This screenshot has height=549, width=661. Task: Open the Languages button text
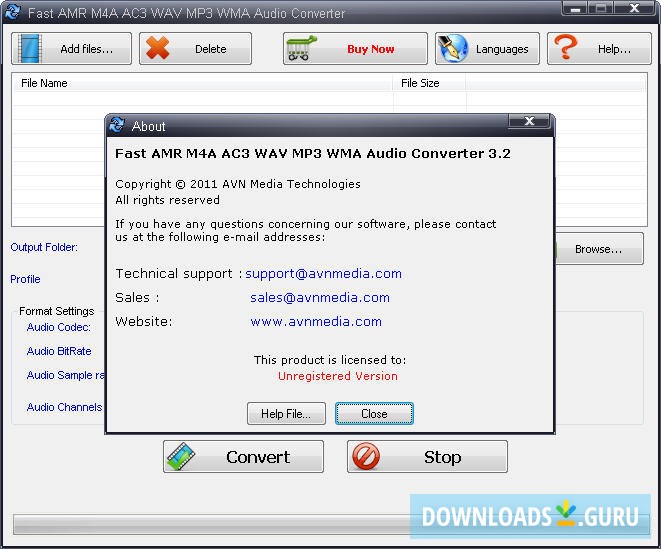click(x=502, y=49)
